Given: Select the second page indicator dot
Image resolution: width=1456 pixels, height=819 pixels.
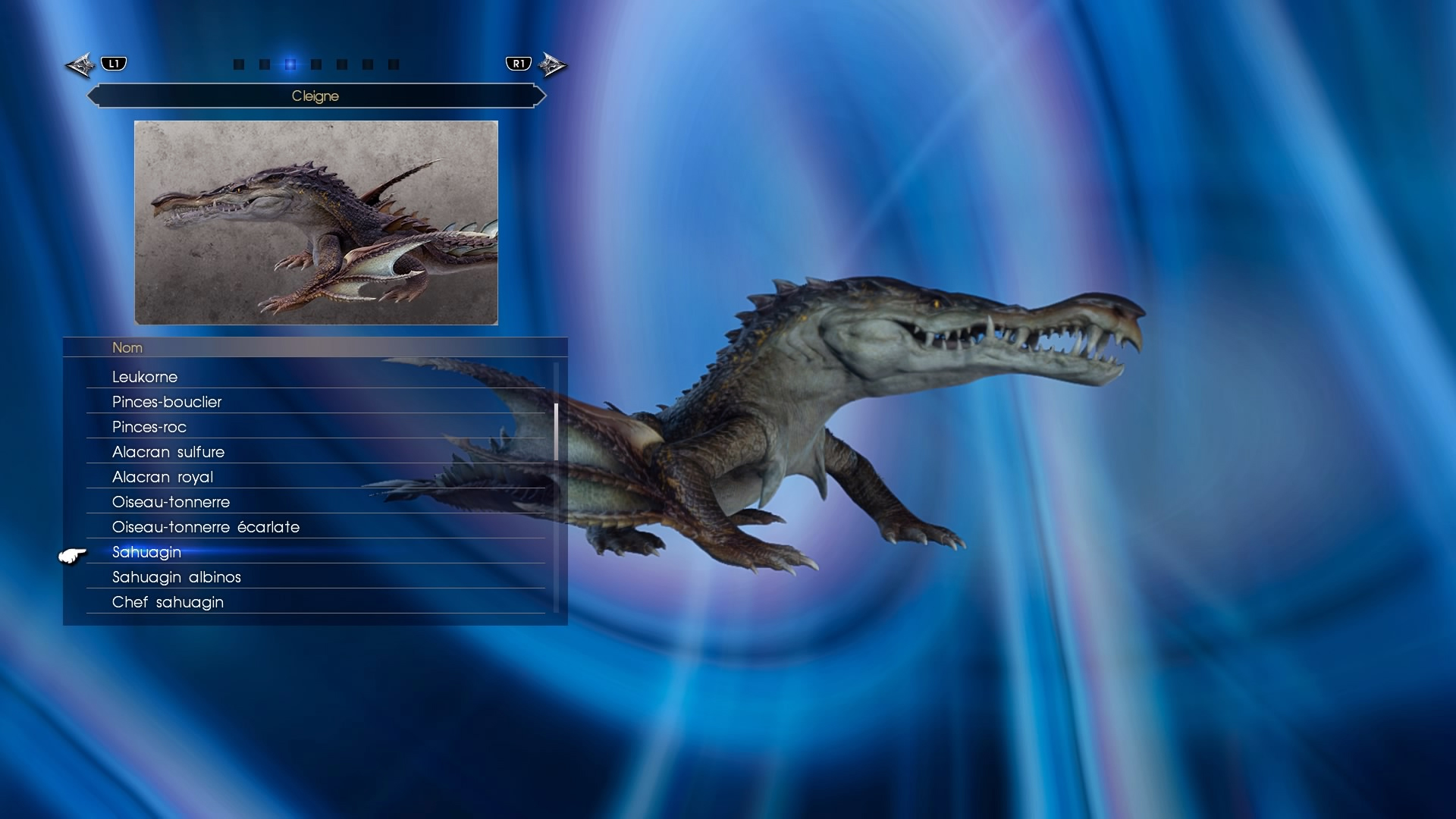Looking at the screenshot, I should (265, 64).
